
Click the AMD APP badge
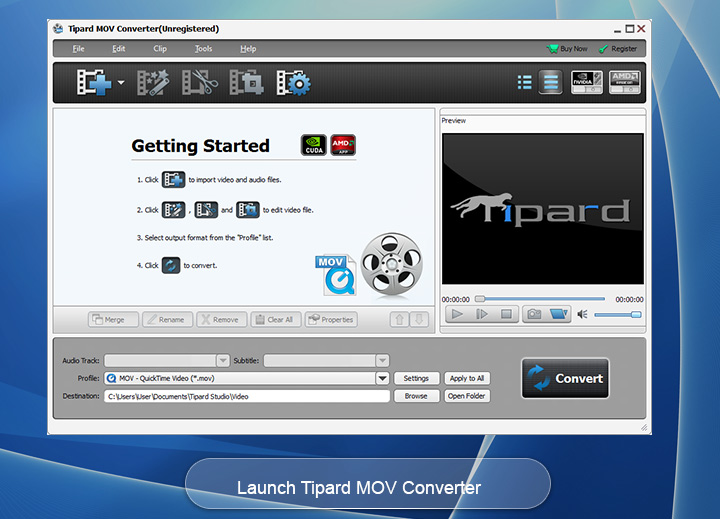[x=343, y=145]
